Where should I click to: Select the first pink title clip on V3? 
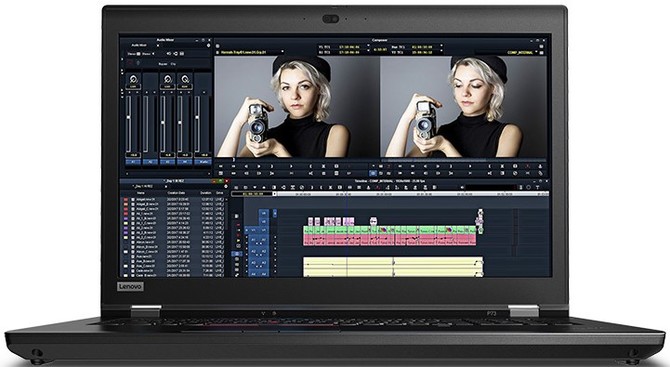tap(311, 221)
